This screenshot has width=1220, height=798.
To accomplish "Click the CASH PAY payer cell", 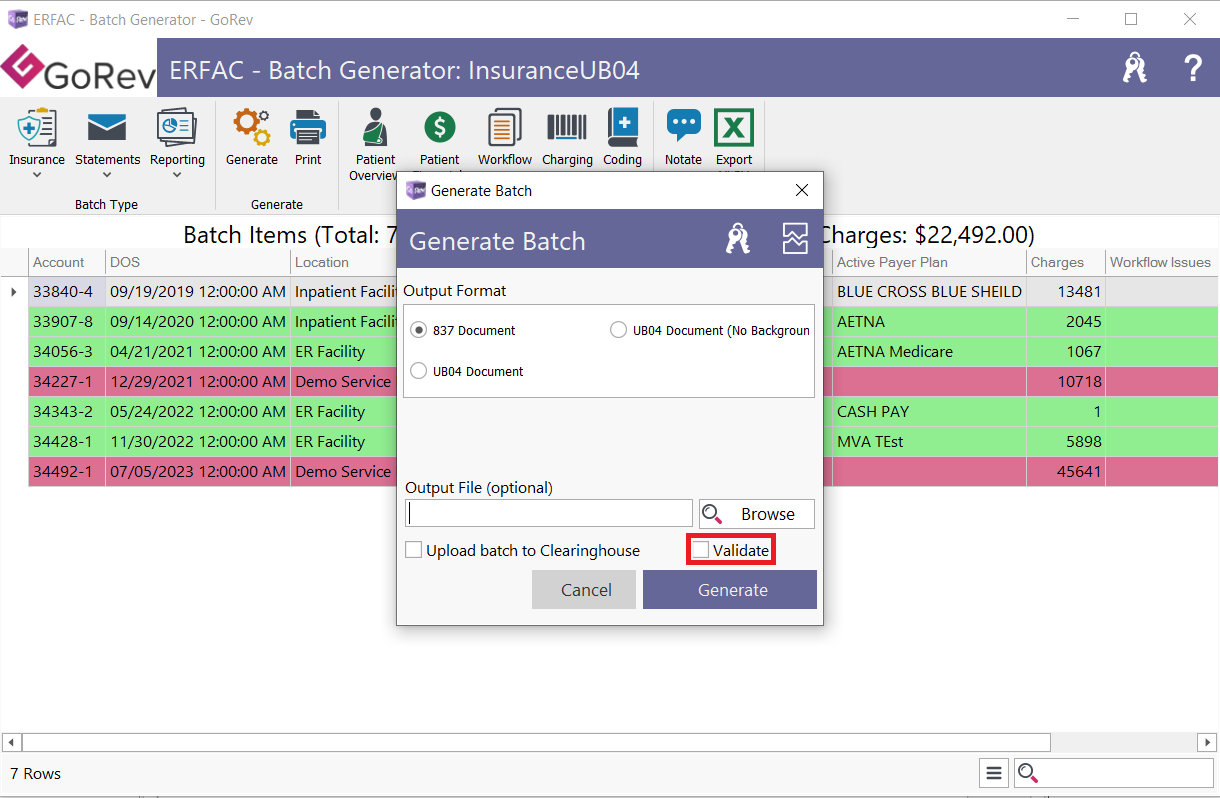I will 929,412.
